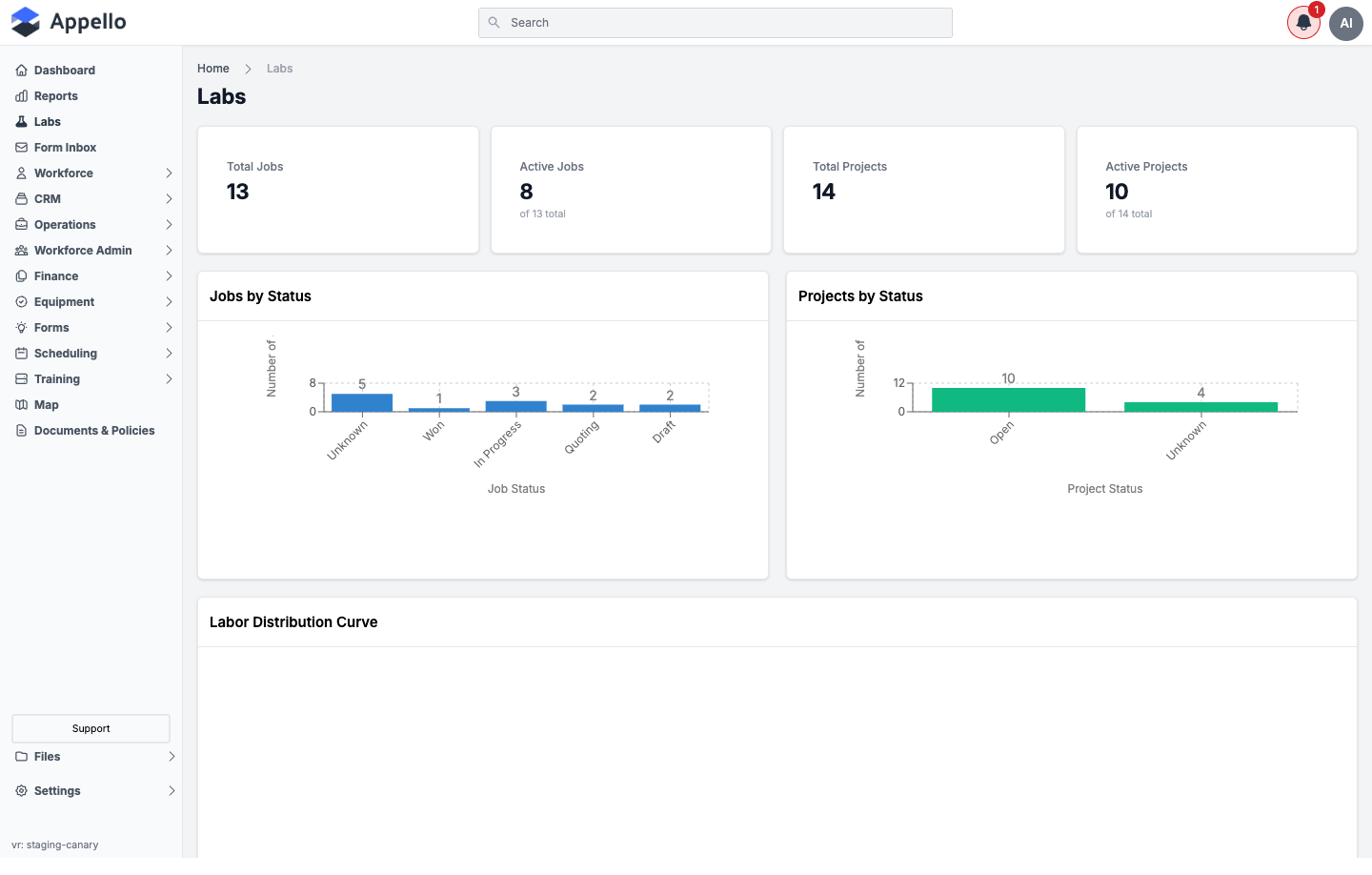
Task: Focus the Search input field
Action: tap(716, 23)
